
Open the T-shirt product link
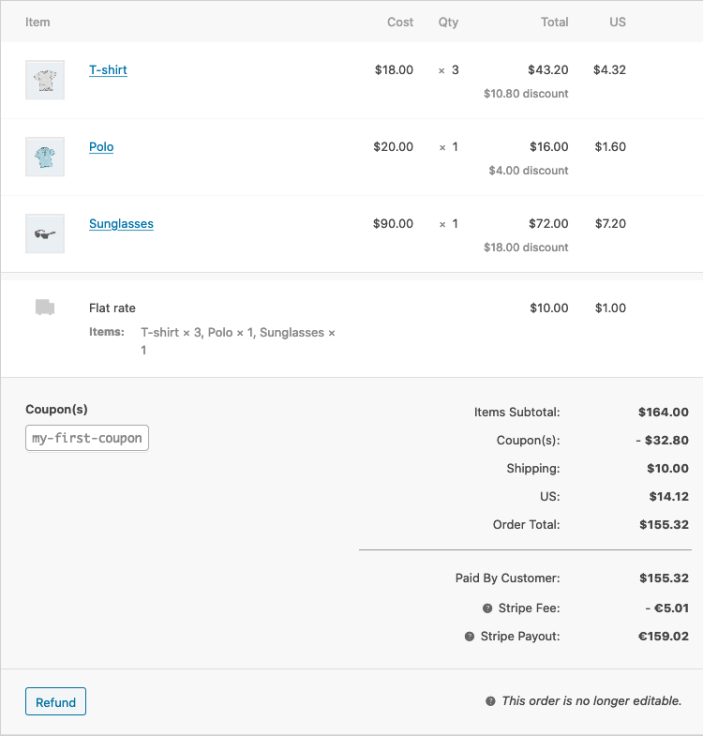coord(108,70)
